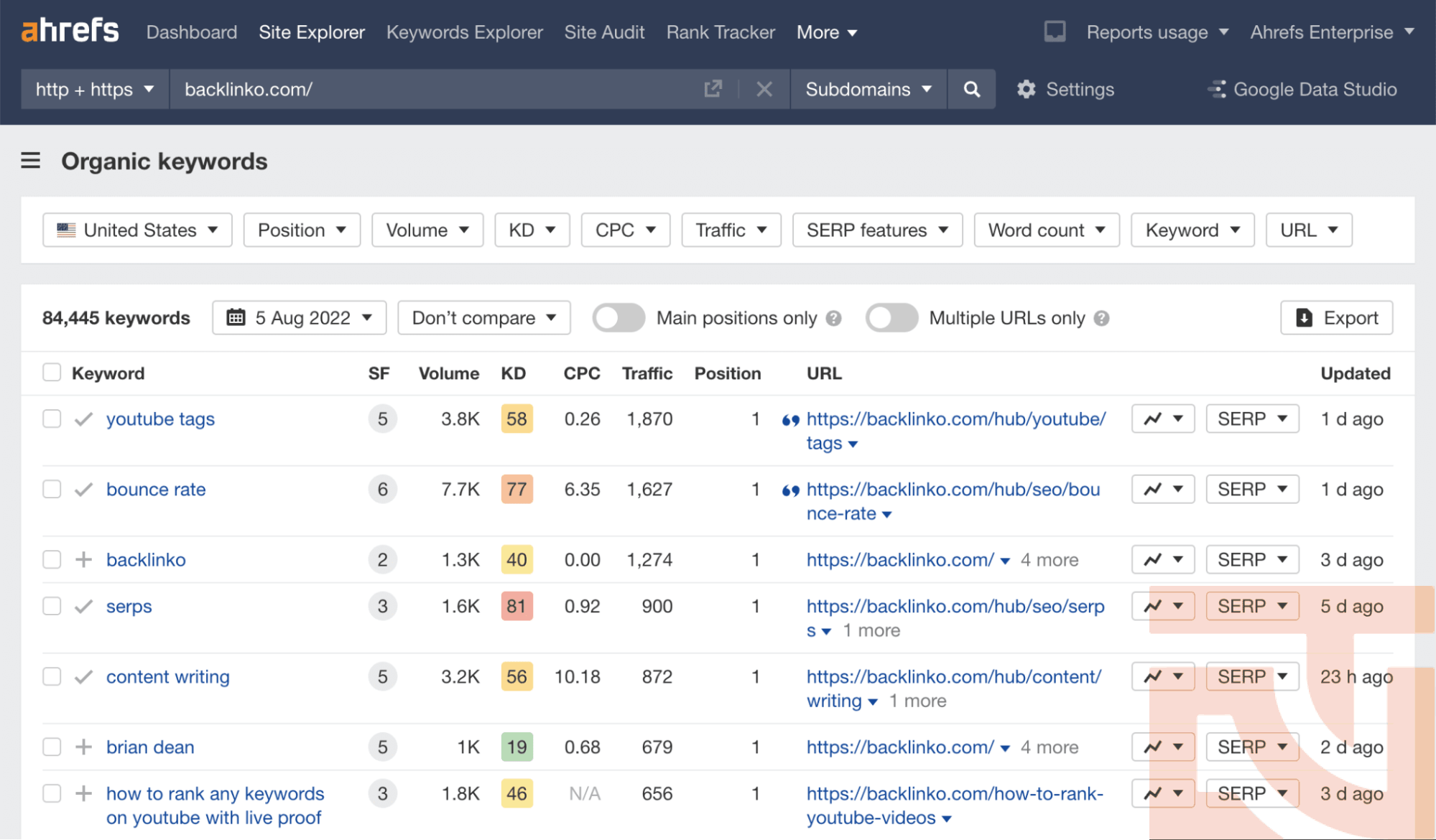Open the Position filter dropdown
Screen dimensions: 1436x840
click(302, 230)
